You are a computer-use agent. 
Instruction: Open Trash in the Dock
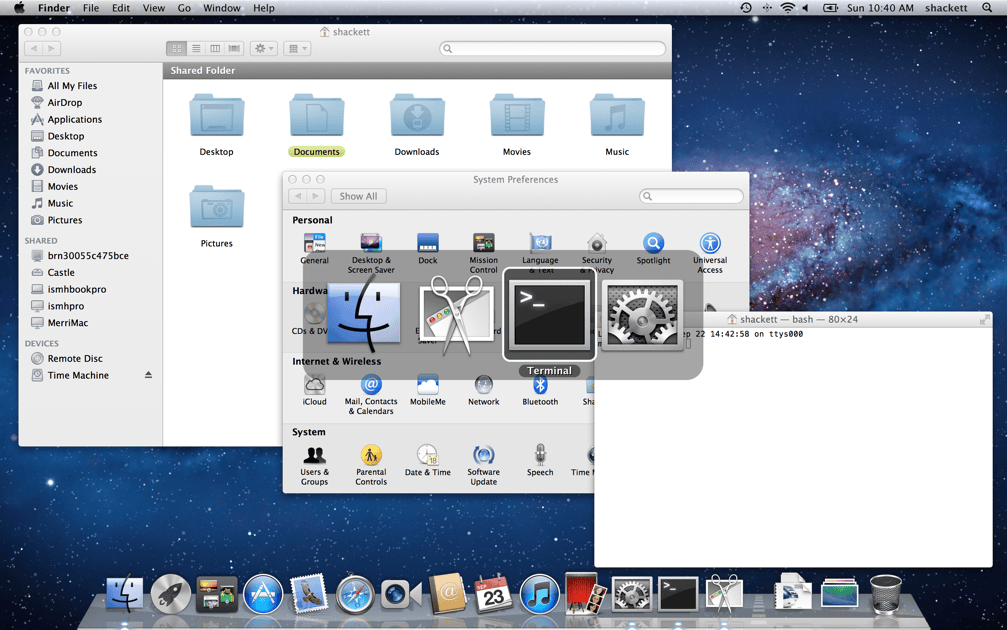(x=886, y=594)
